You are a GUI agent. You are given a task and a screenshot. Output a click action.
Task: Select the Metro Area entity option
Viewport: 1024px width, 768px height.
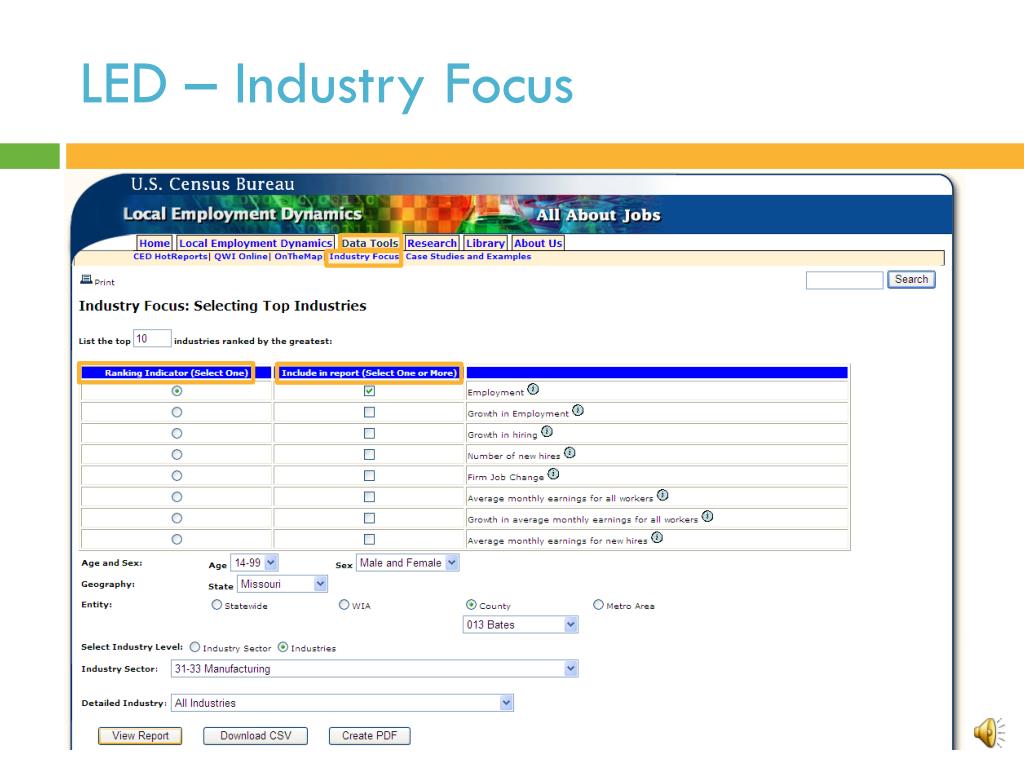click(x=598, y=605)
